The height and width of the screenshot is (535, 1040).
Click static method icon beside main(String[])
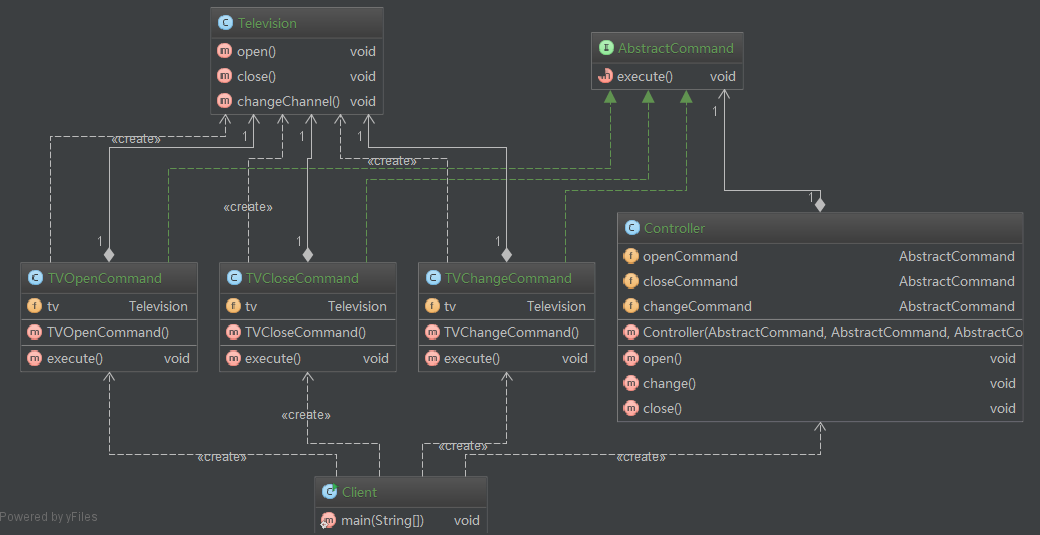[x=328, y=520]
